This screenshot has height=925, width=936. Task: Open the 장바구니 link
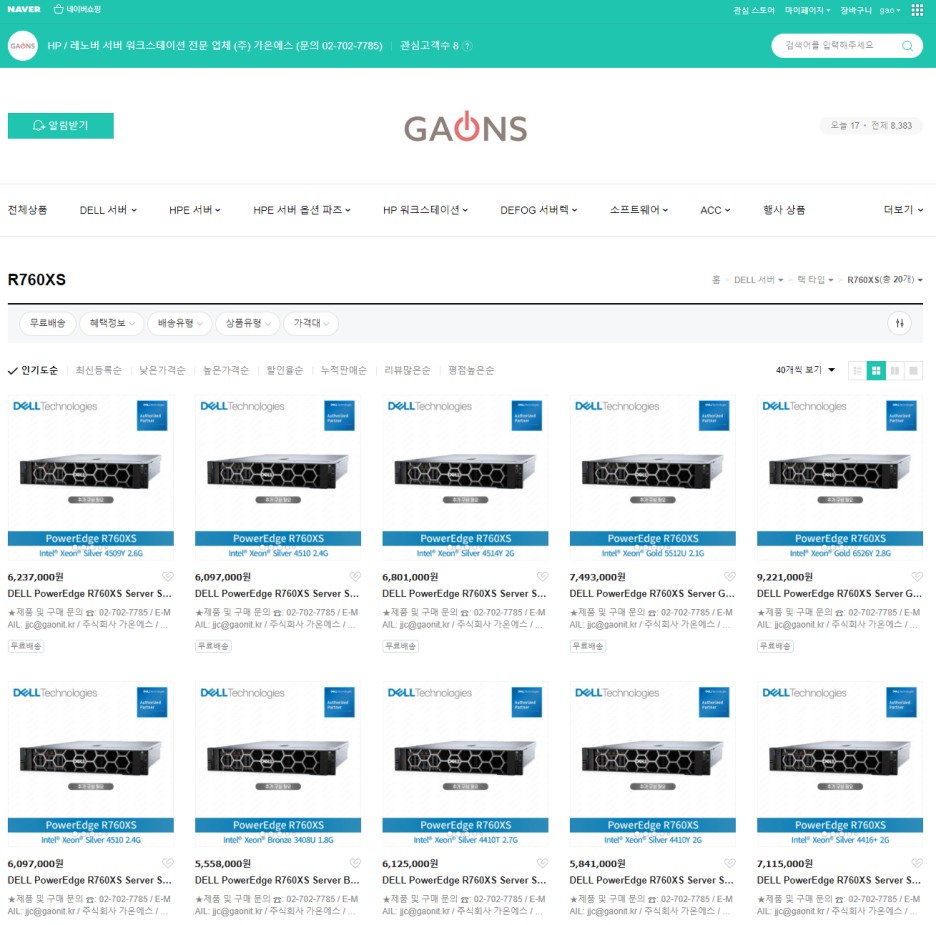(x=855, y=10)
